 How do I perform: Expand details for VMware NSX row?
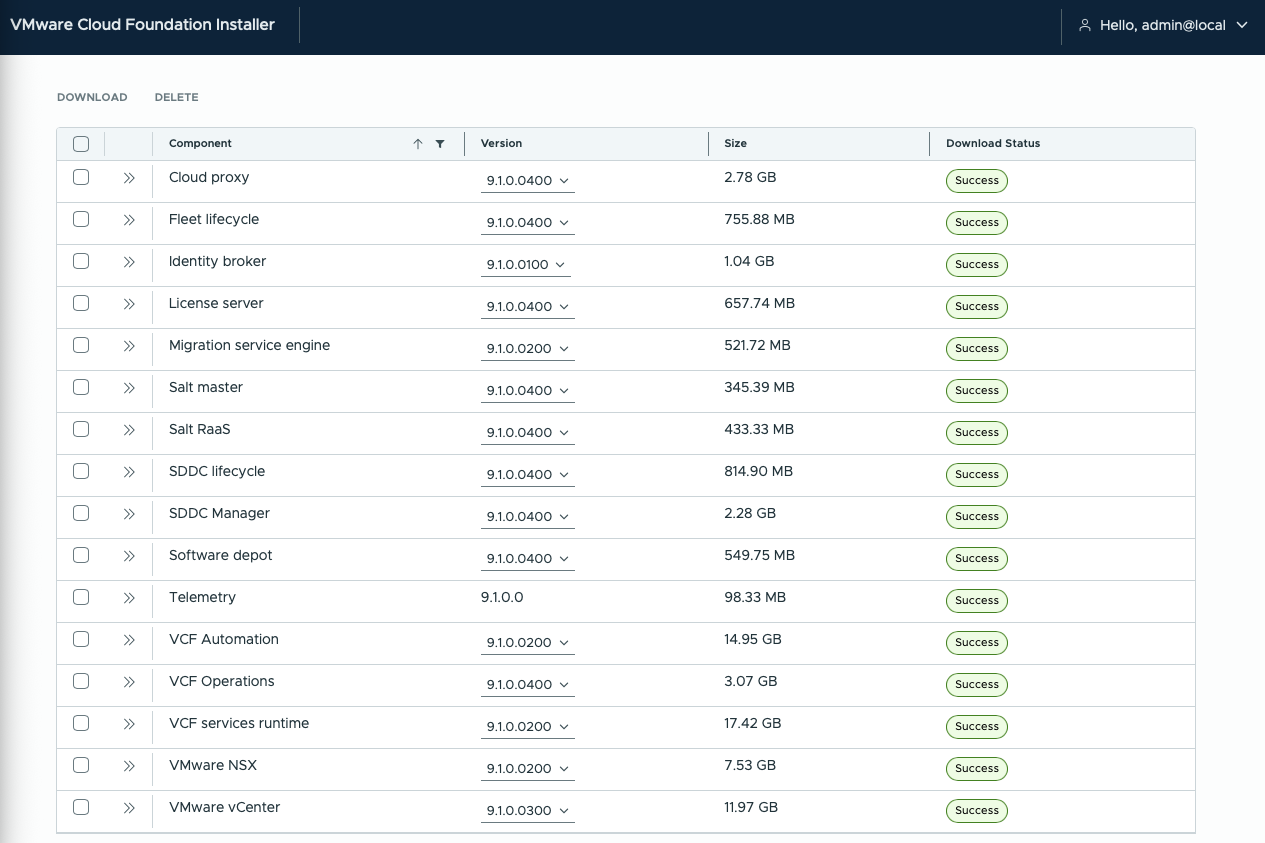(x=129, y=766)
